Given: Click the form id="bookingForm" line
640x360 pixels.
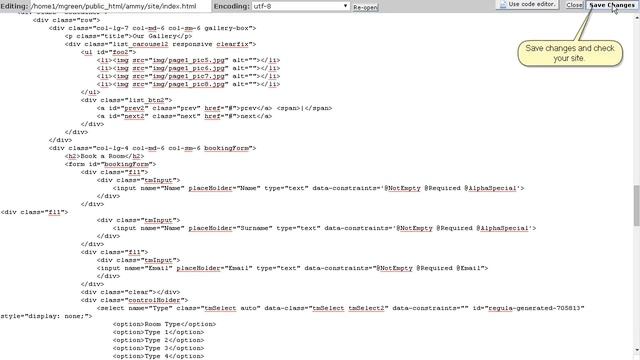Looking at the screenshot, I should point(110,164).
